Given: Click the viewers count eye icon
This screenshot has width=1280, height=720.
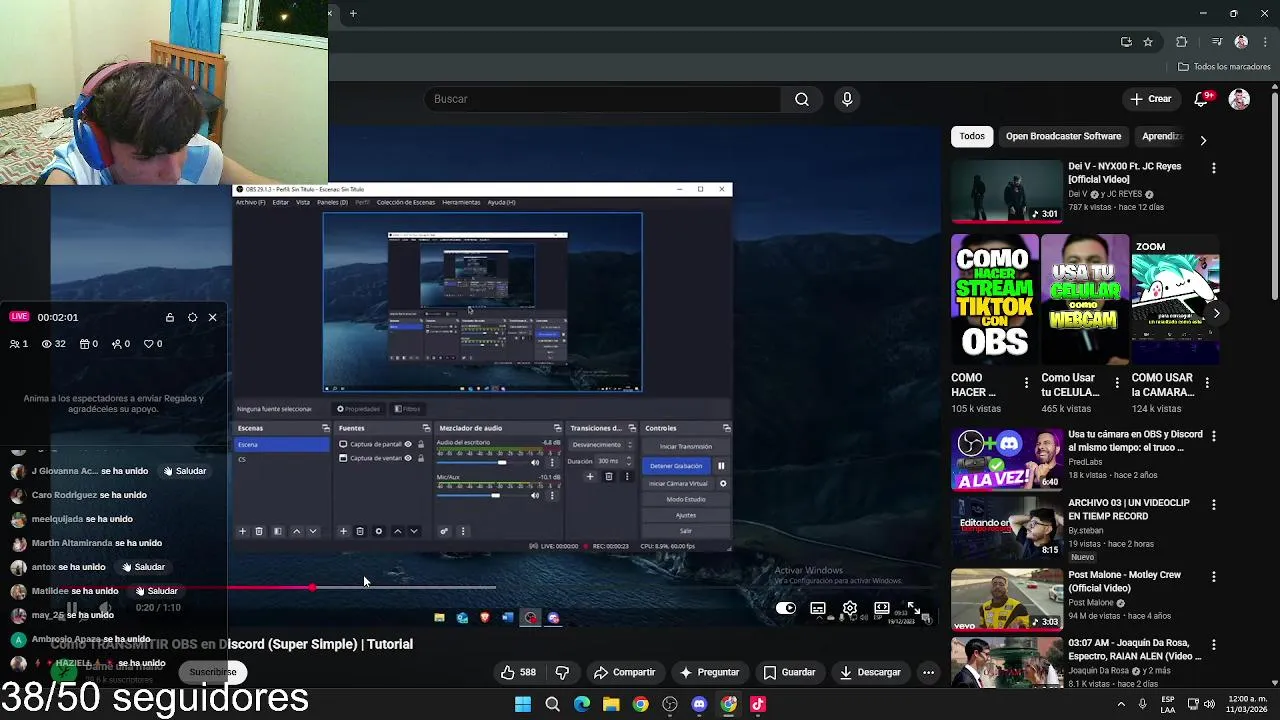Looking at the screenshot, I should click(x=46, y=344).
